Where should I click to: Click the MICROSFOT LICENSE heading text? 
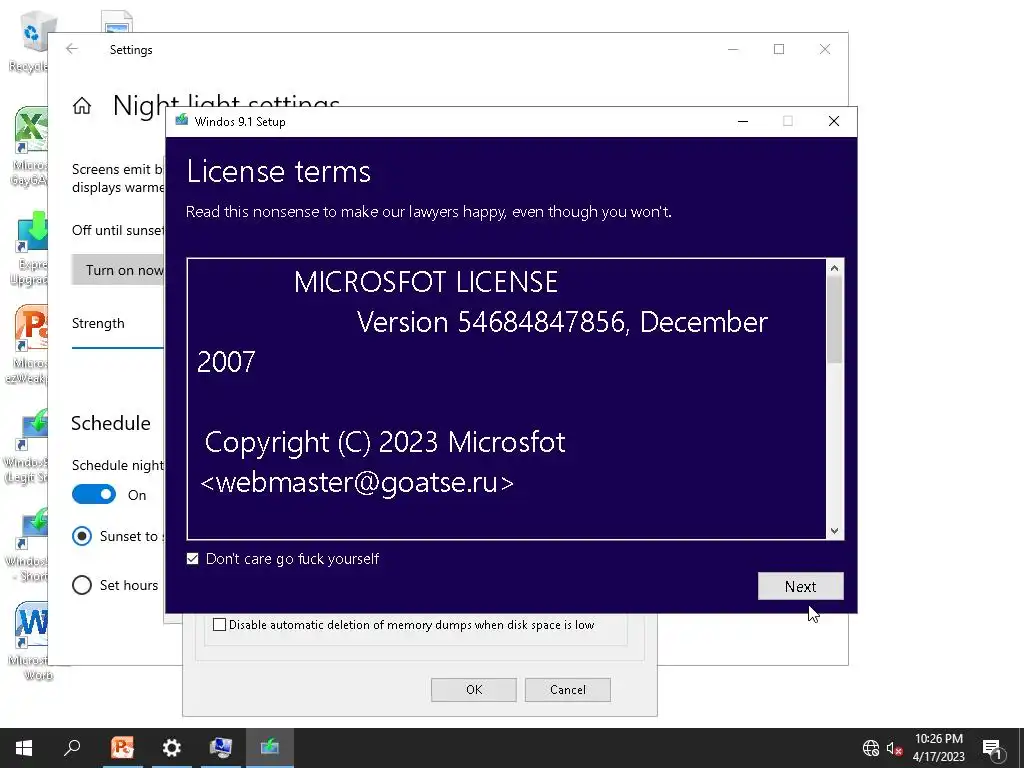[426, 282]
